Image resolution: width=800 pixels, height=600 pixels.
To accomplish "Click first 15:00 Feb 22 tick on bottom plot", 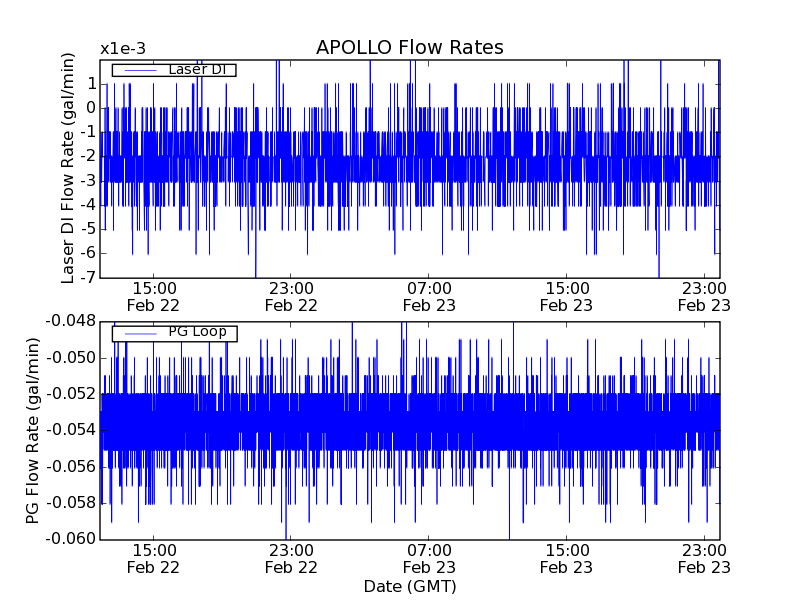I will (153, 558).
